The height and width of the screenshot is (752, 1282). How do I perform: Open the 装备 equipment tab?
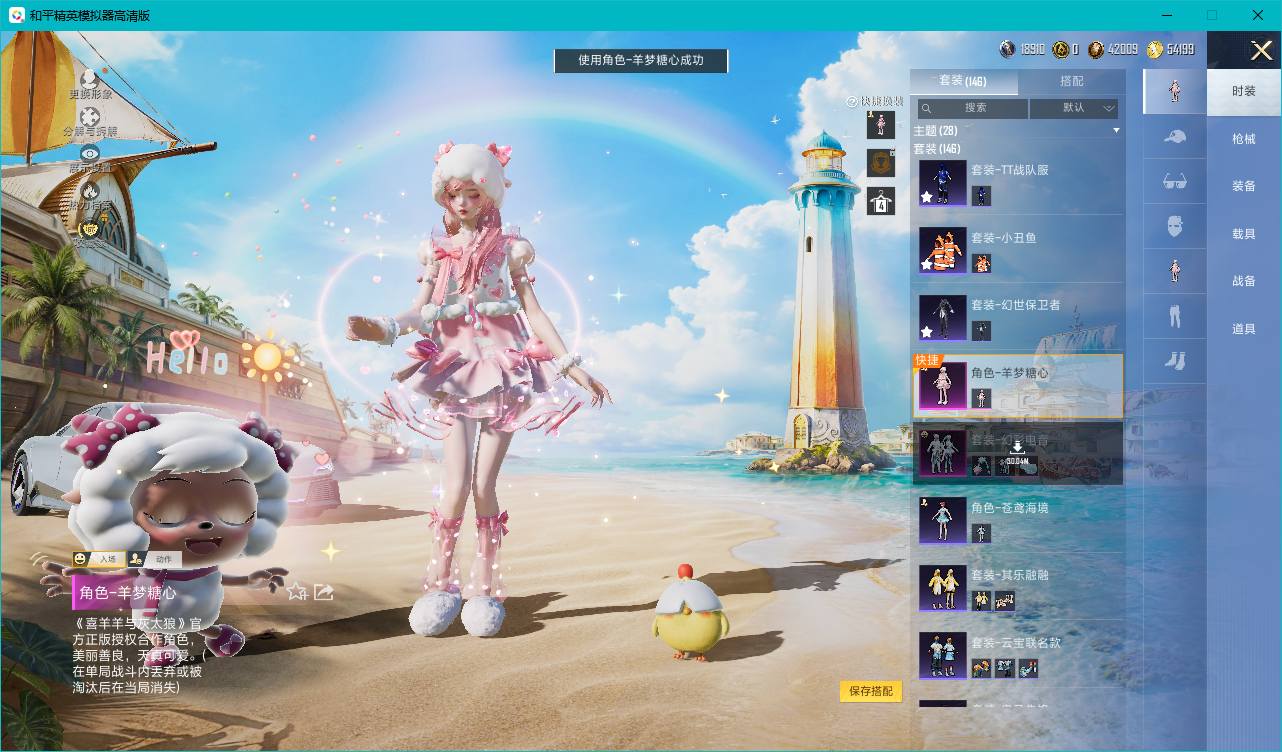(x=1244, y=186)
